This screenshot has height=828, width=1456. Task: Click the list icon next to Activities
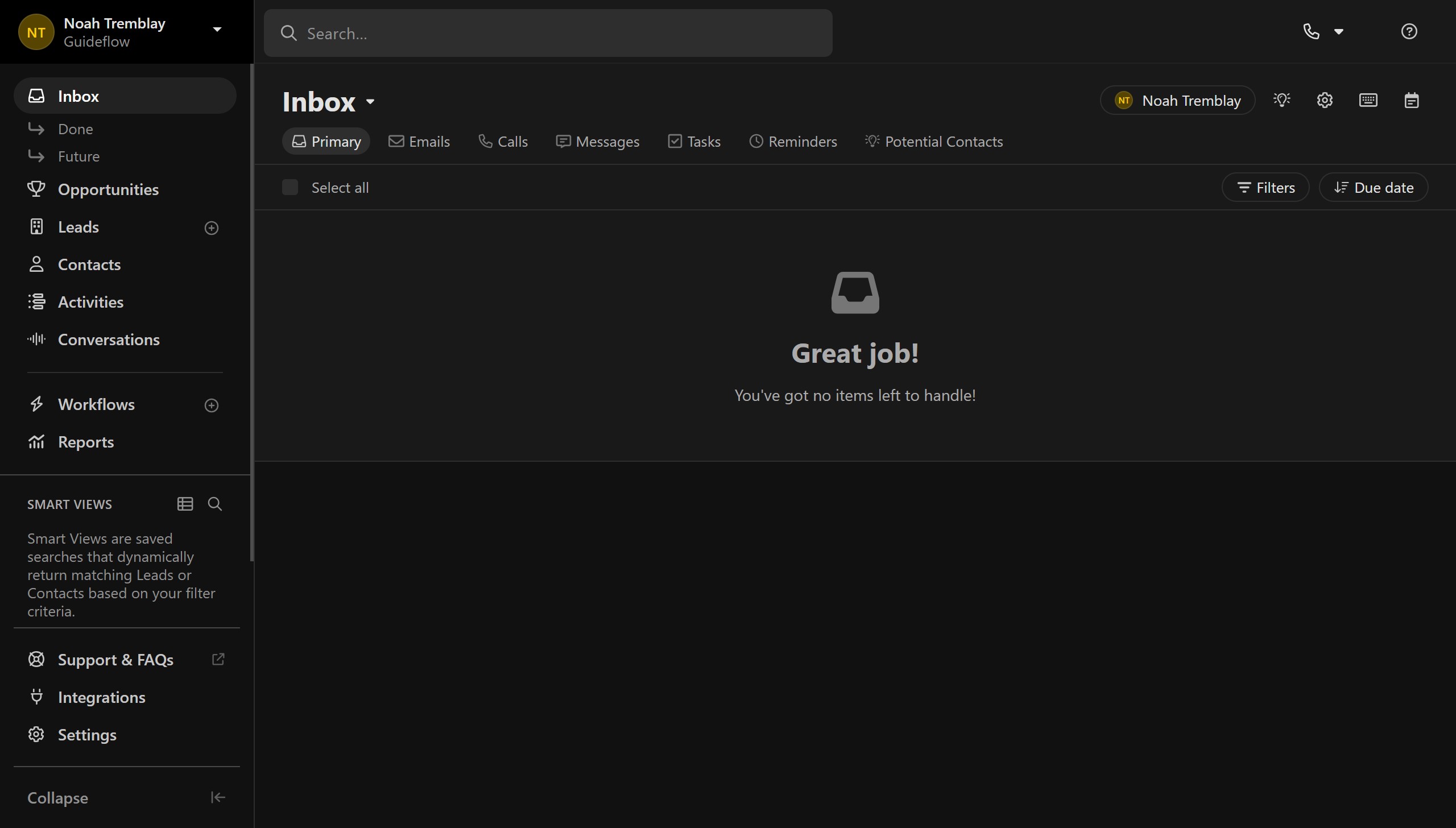36,301
